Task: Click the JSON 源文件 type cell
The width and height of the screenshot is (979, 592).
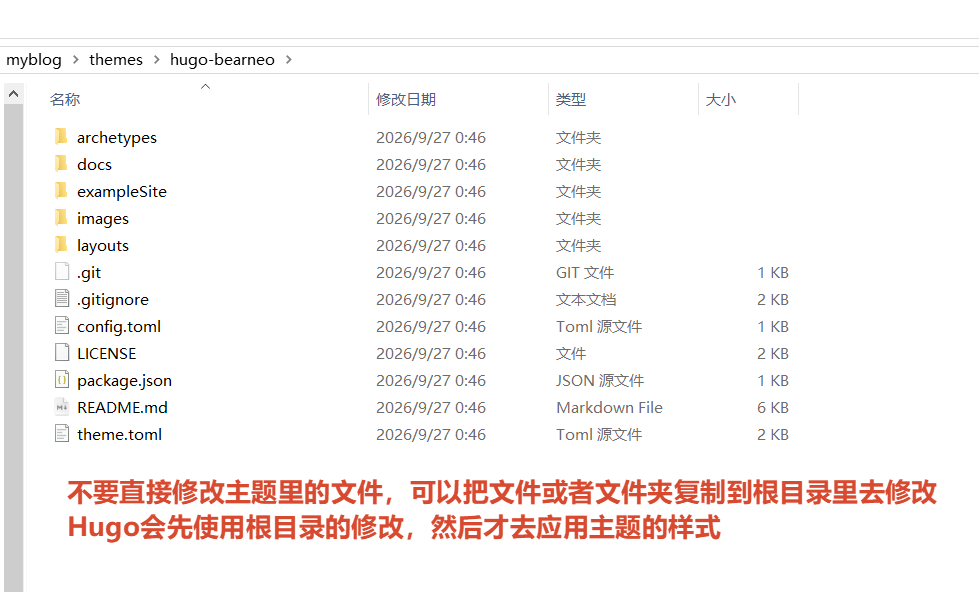Action: (600, 381)
